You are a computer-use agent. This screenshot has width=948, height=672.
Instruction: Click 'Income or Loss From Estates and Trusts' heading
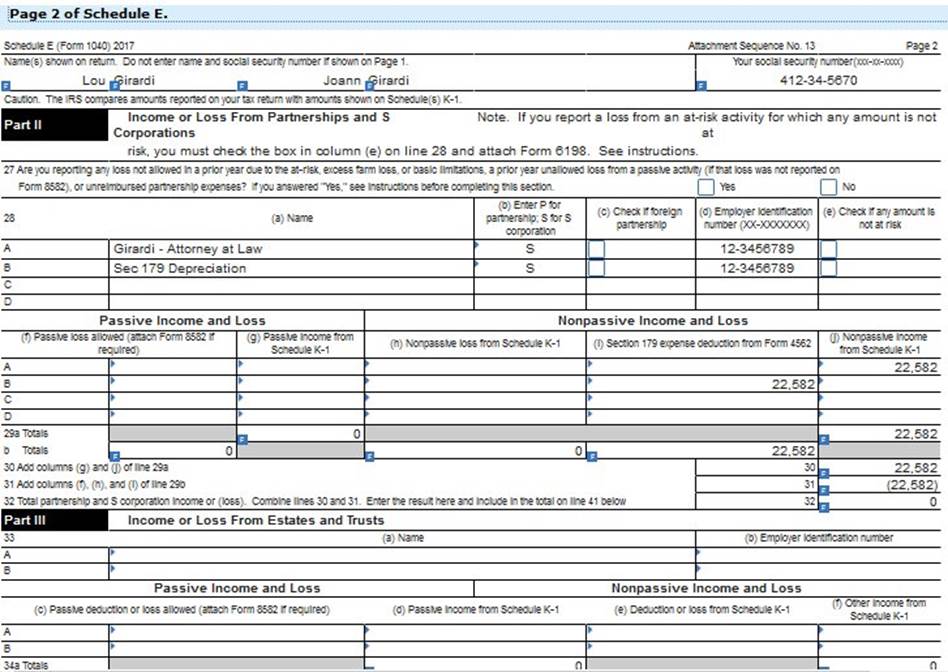coord(256,520)
